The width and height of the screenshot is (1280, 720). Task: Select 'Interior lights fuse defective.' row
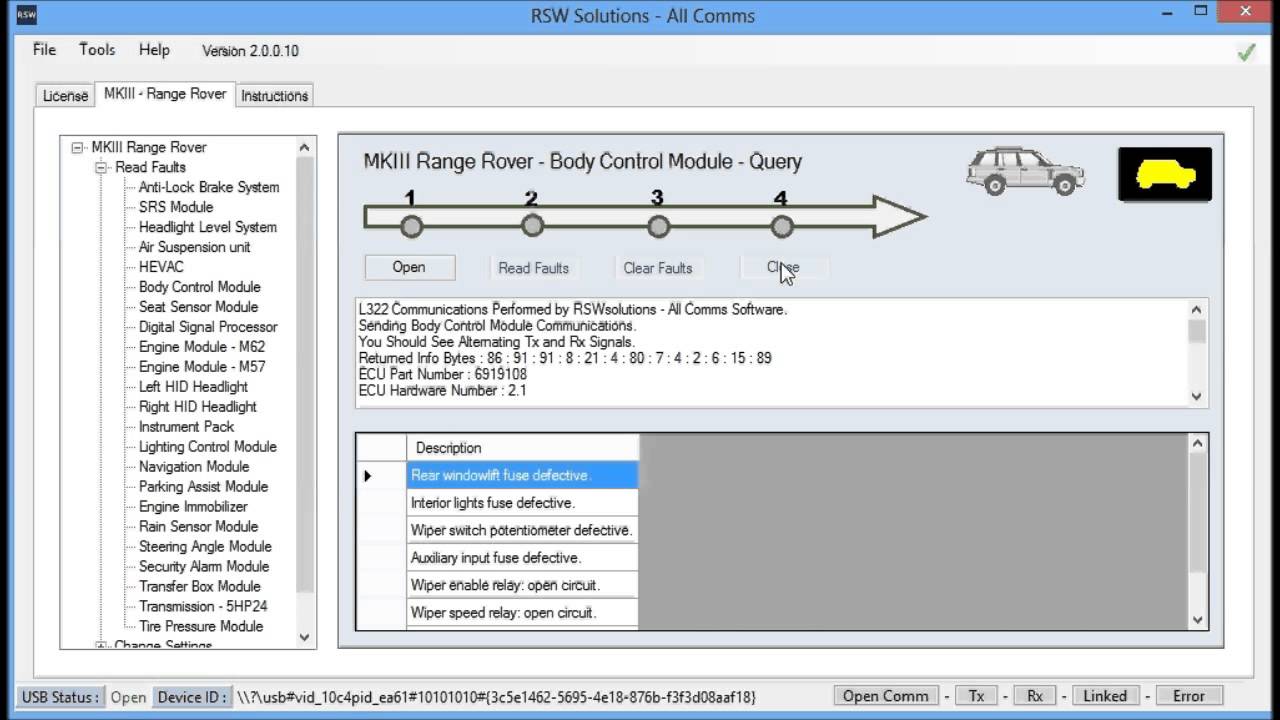[522, 503]
